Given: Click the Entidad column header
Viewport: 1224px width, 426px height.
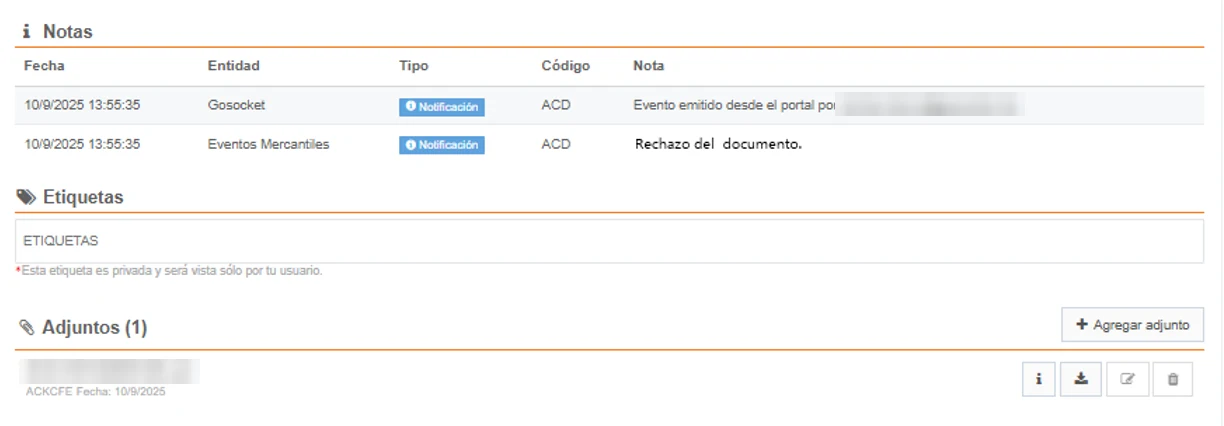Looking at the screenshot, I should point(233,66).
